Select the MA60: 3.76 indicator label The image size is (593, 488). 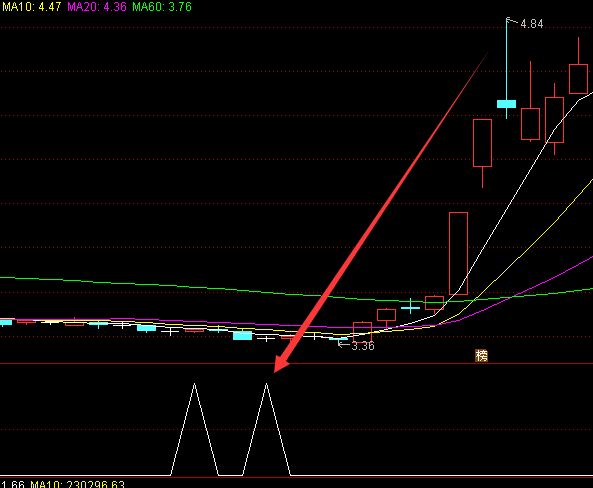[162, 6]
